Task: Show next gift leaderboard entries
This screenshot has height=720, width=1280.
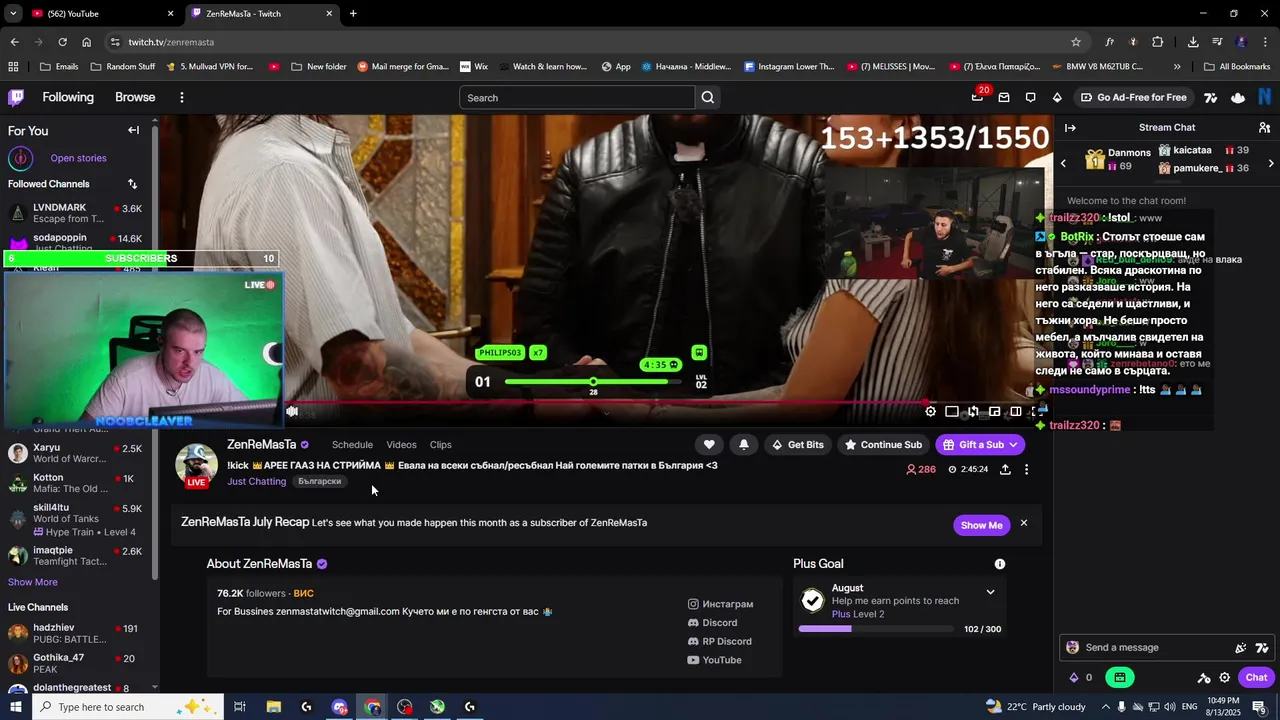Action: [x=1271, y=163]
